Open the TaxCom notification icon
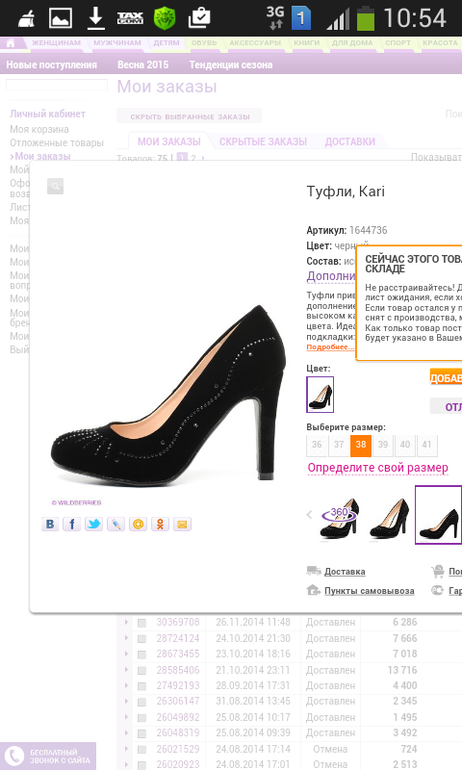This screenshot has width=462, height=770. (x=130, y=18)
